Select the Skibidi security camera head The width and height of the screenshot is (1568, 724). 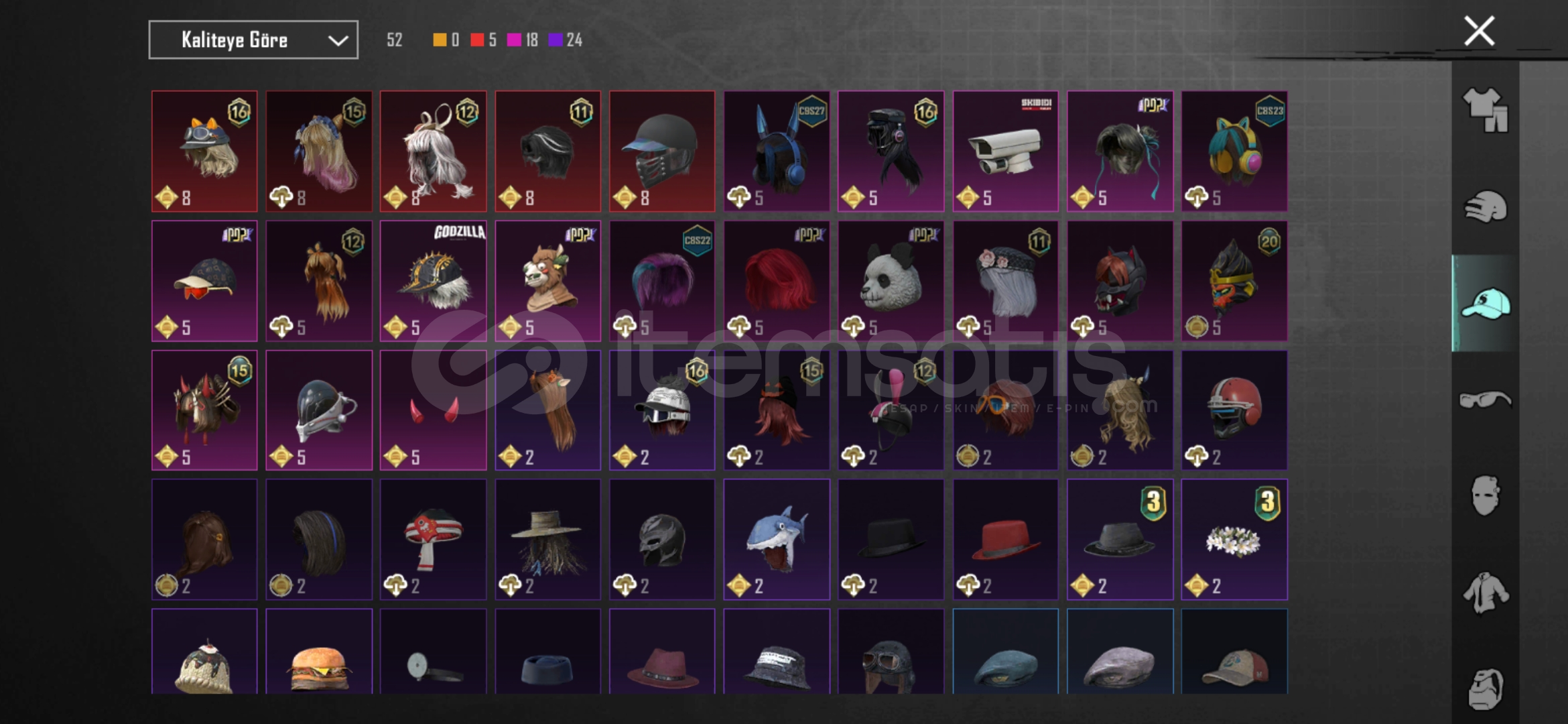(1005, 152)
